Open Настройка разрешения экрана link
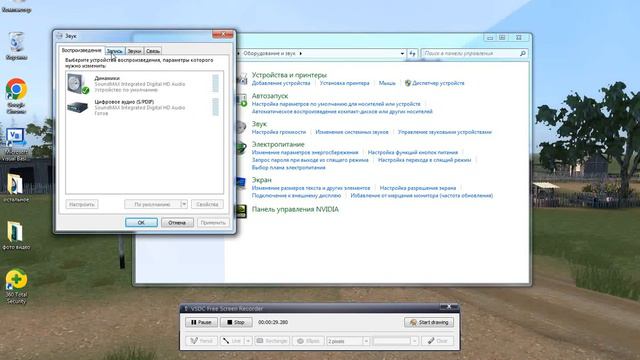This screenshot has width=640, height=360. (x=418, y=188)
